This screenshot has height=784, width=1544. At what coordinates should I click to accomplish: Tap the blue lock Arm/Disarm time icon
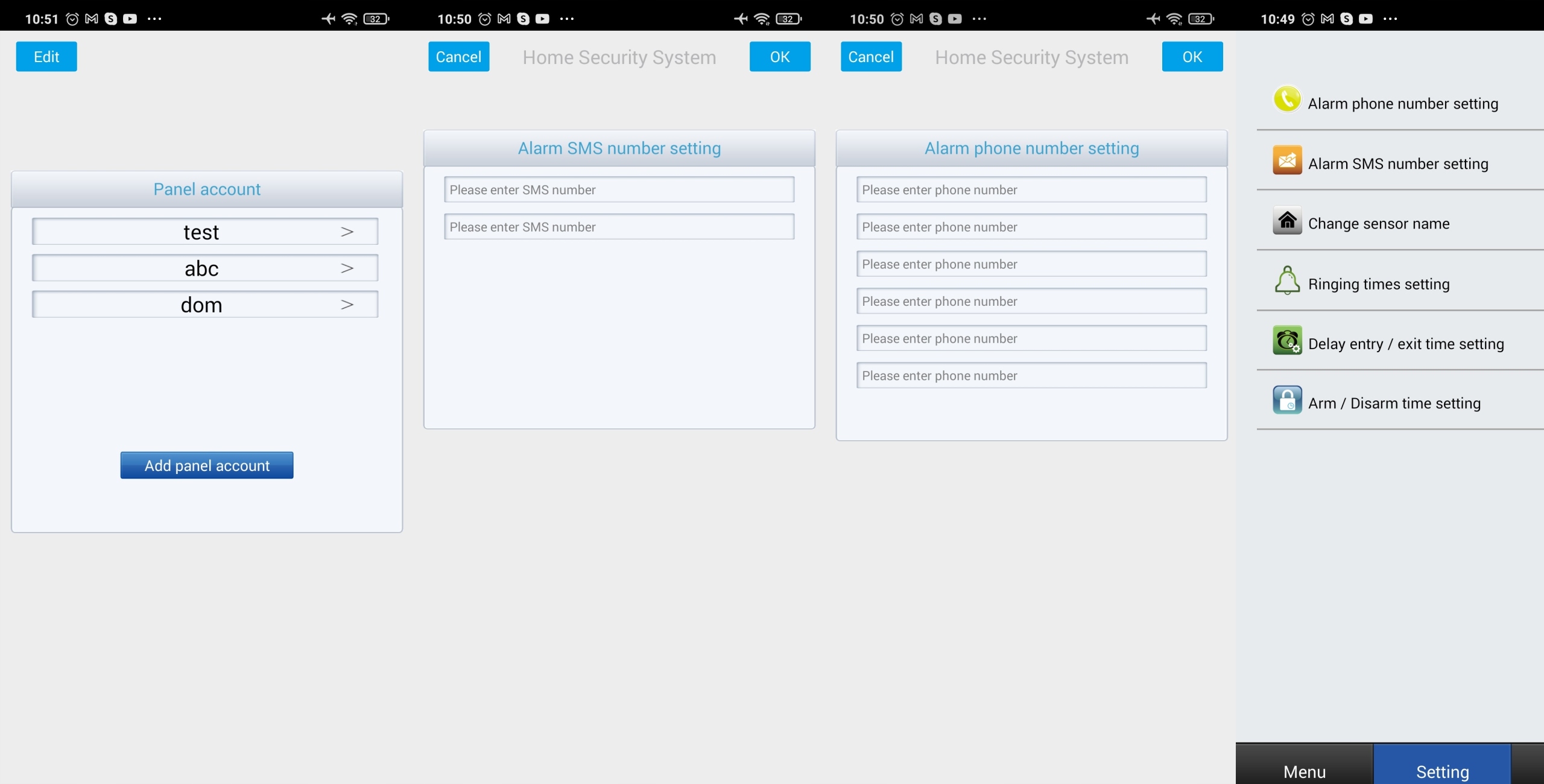1286,400
